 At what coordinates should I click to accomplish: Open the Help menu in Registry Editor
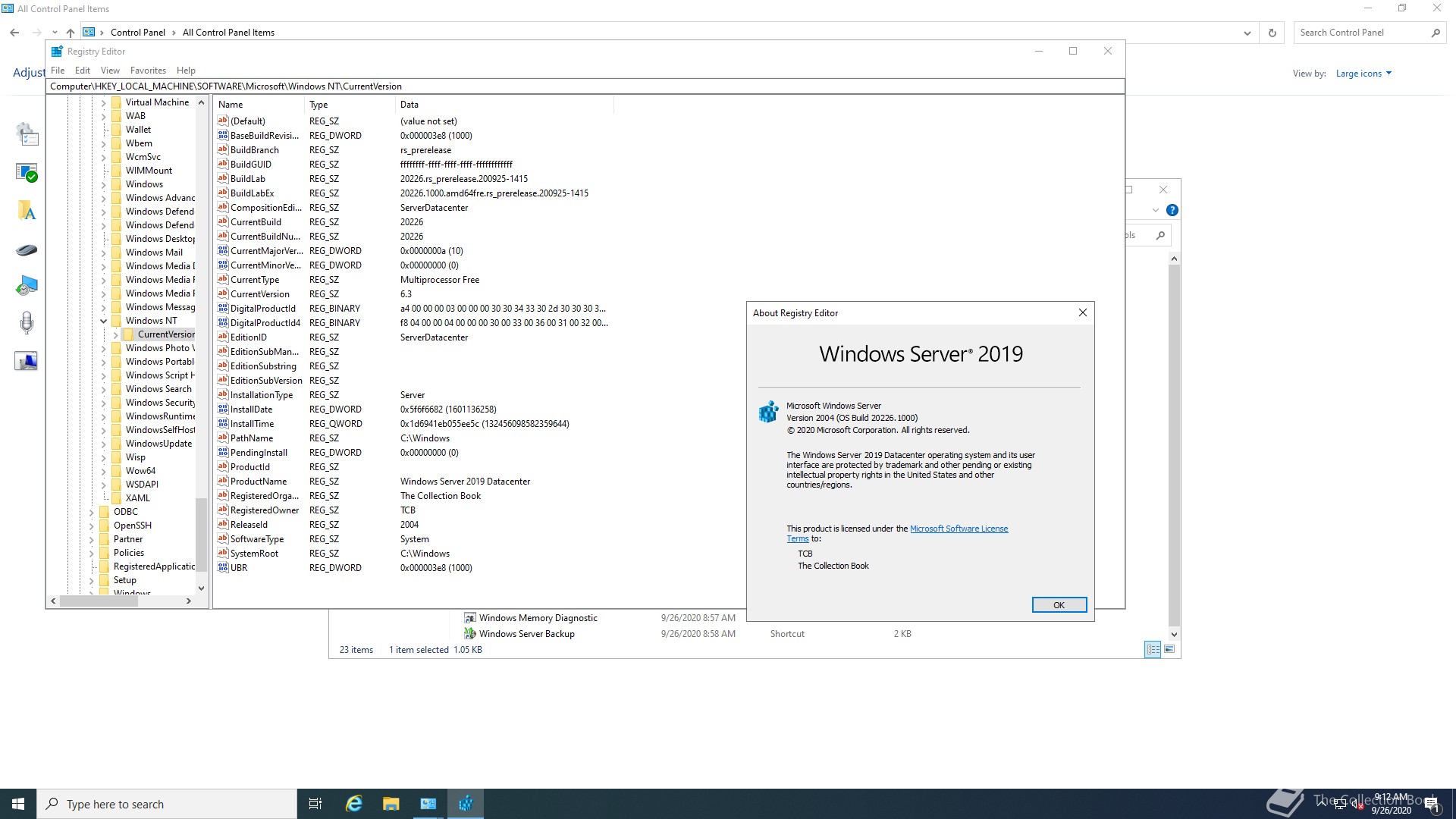coord(186,71)
